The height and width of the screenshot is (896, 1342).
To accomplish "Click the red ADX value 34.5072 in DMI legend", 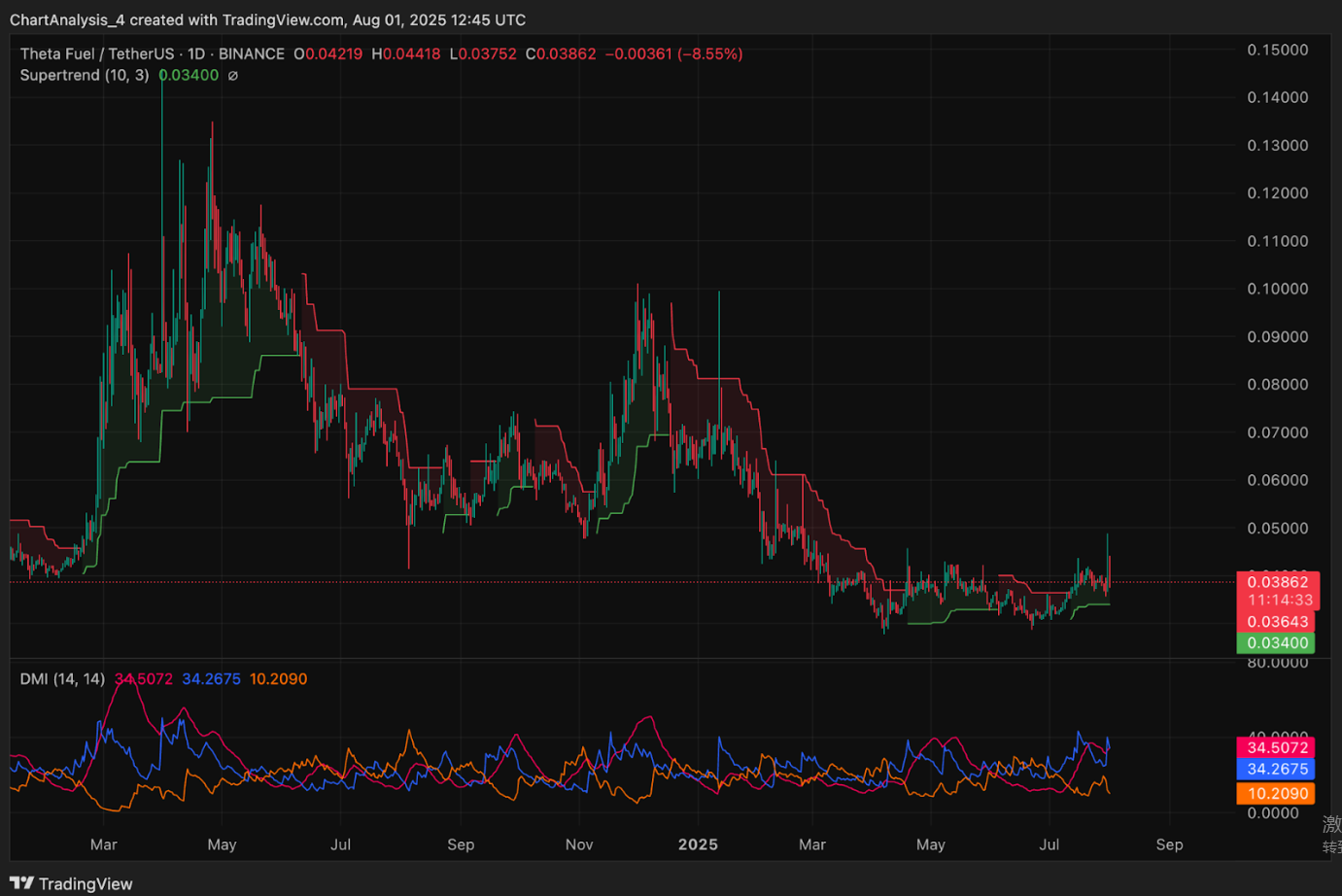I will 144,679.
